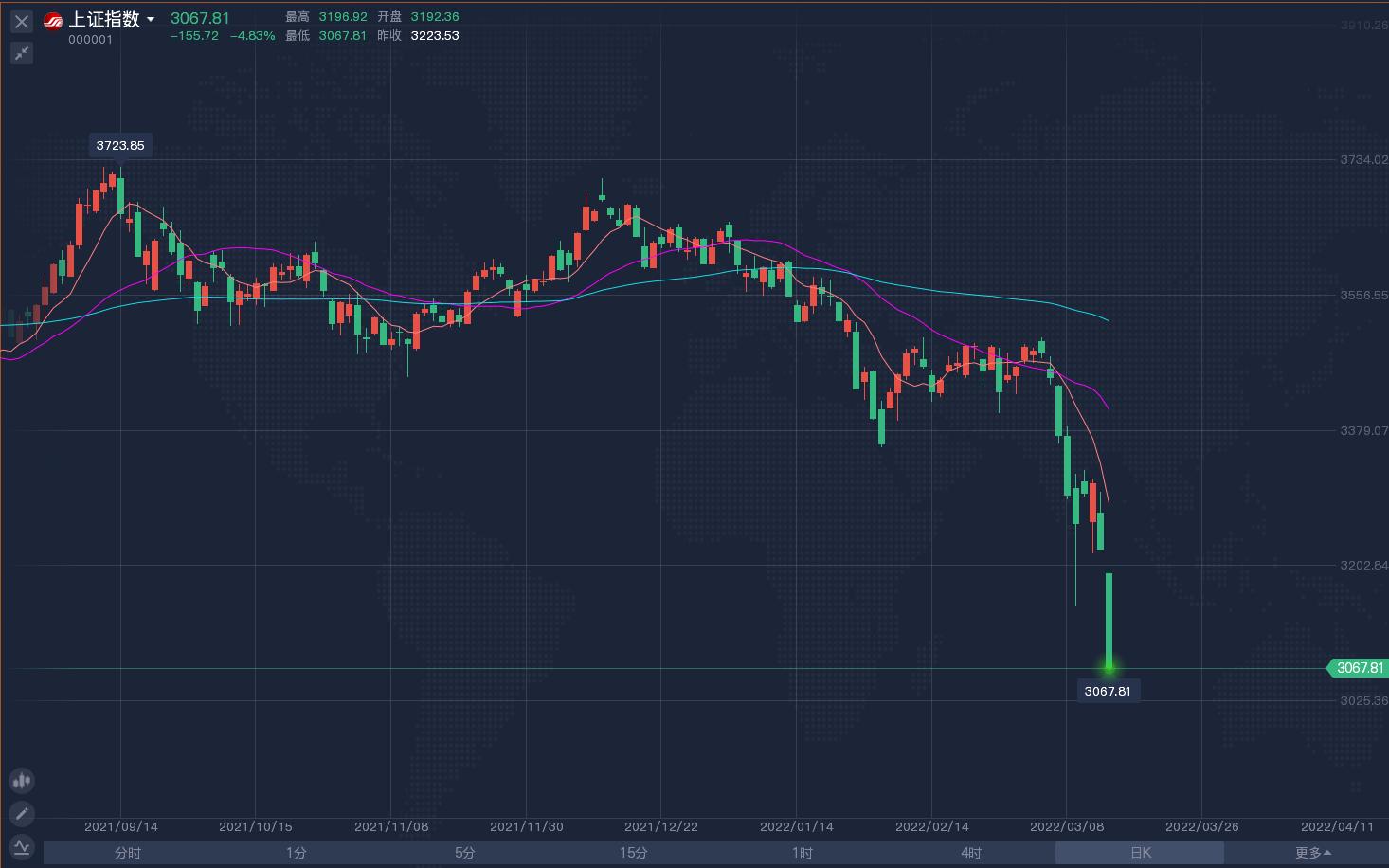Click the 2022/01/14 date axis label

(x=797, y=826)
